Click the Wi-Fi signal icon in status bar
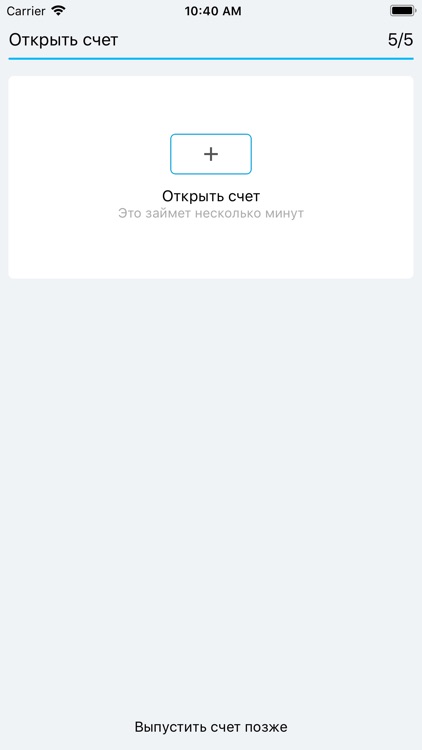This screenshot has width=422, height=750. tap(58, 11)
